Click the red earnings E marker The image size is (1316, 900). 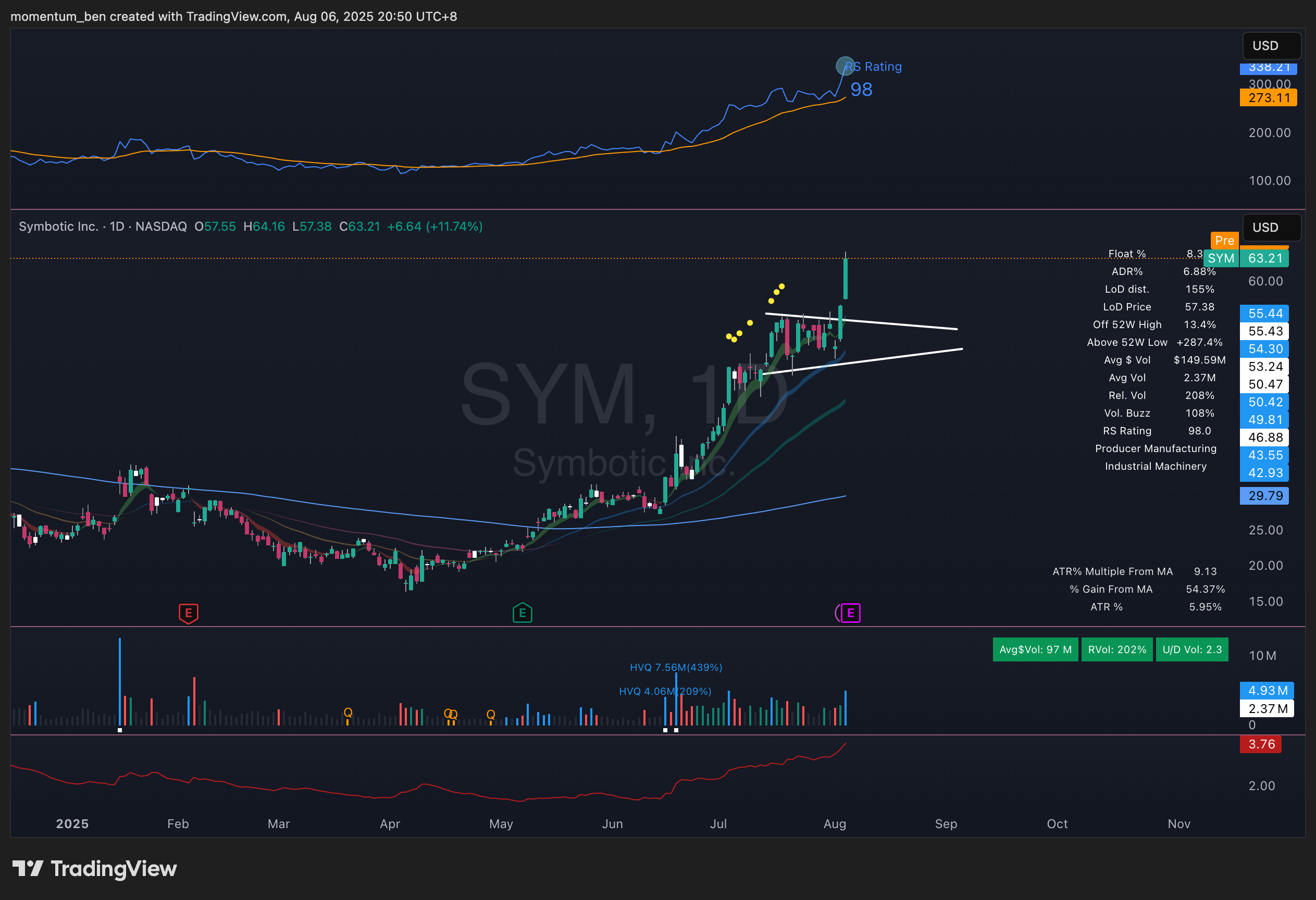[x=189, y=613]
